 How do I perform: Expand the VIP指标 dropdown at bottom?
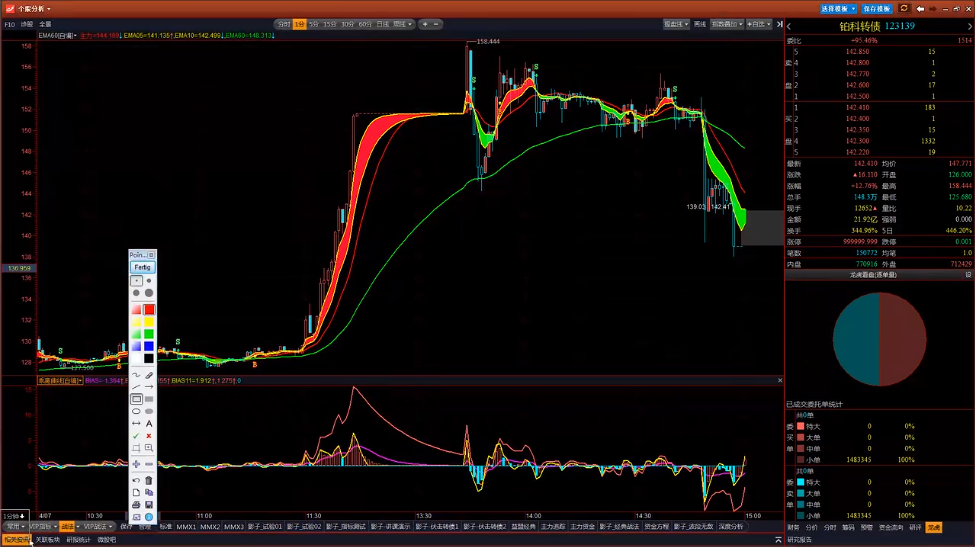click(x=43, y=526)
